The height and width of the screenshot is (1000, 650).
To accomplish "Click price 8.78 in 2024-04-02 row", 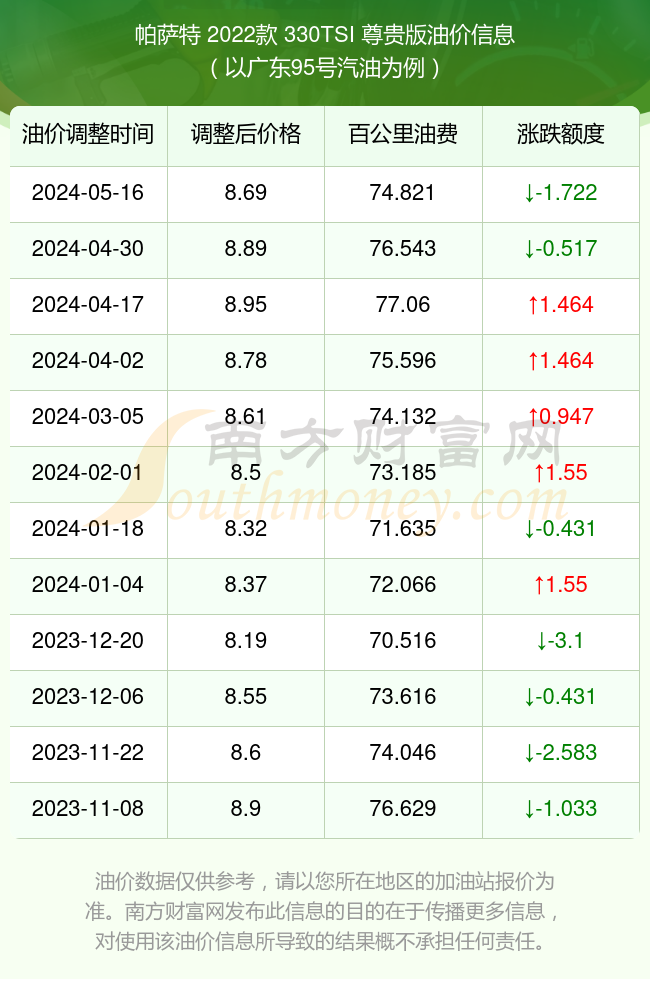I will [246, 361].
